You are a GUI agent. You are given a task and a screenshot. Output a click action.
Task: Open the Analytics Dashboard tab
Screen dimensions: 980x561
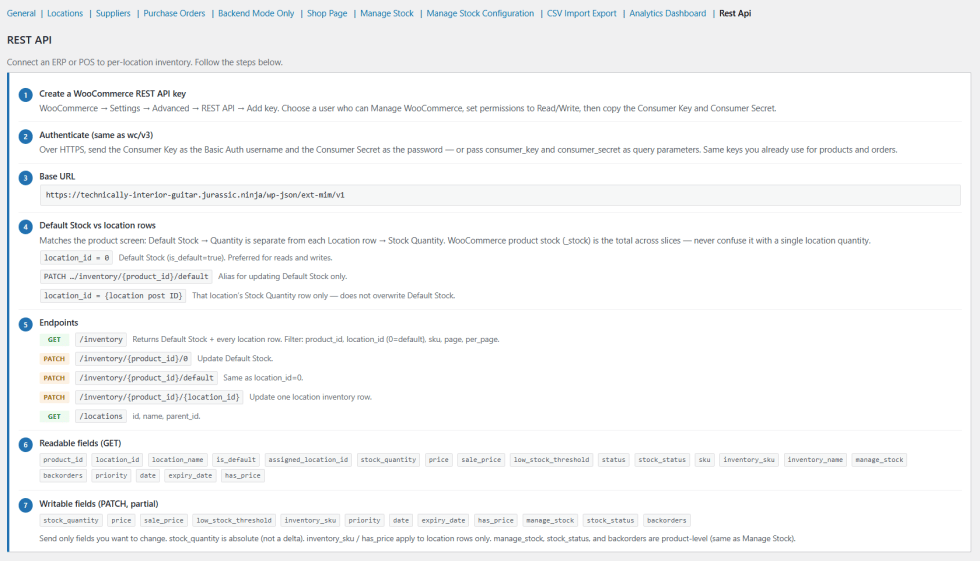[x=668, y=13]
